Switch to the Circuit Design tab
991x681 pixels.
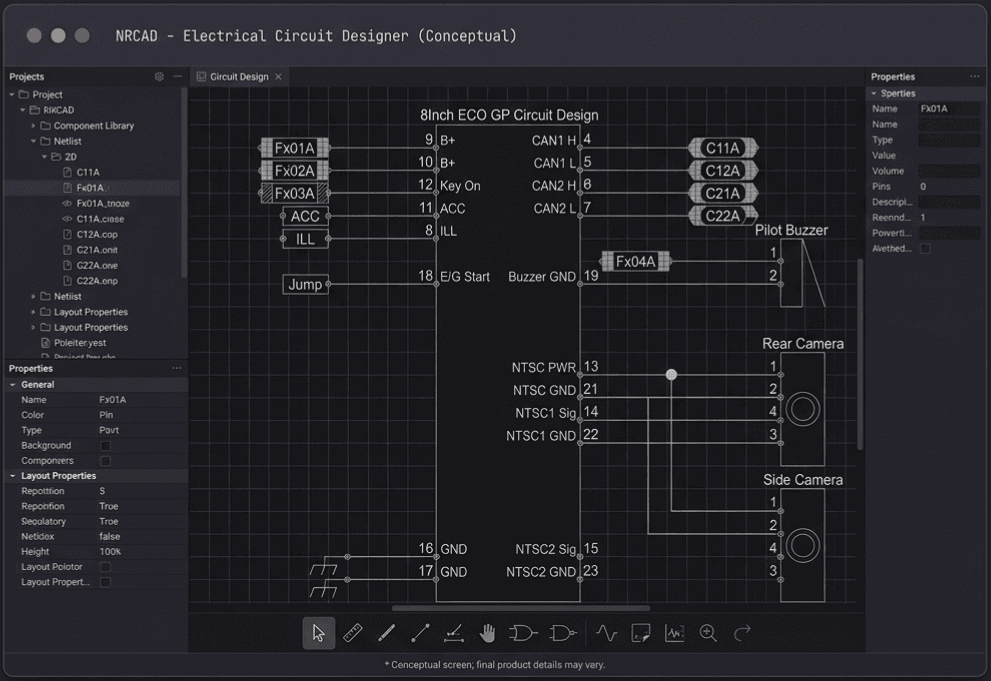pos(239,77)
